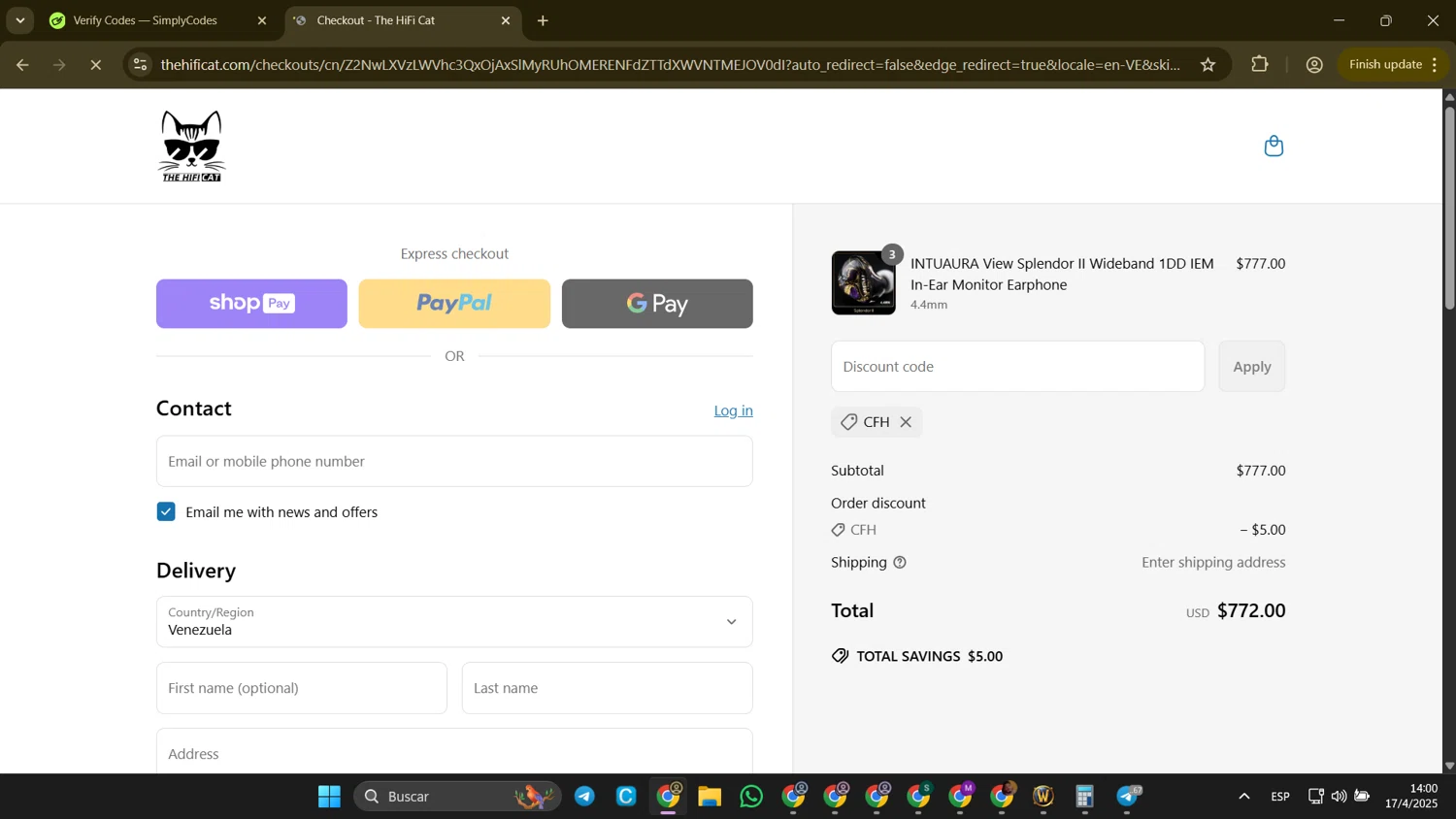Open the tab search dropdown arrow
Screen dimensions: 1456x819
[x=19, y=20]
